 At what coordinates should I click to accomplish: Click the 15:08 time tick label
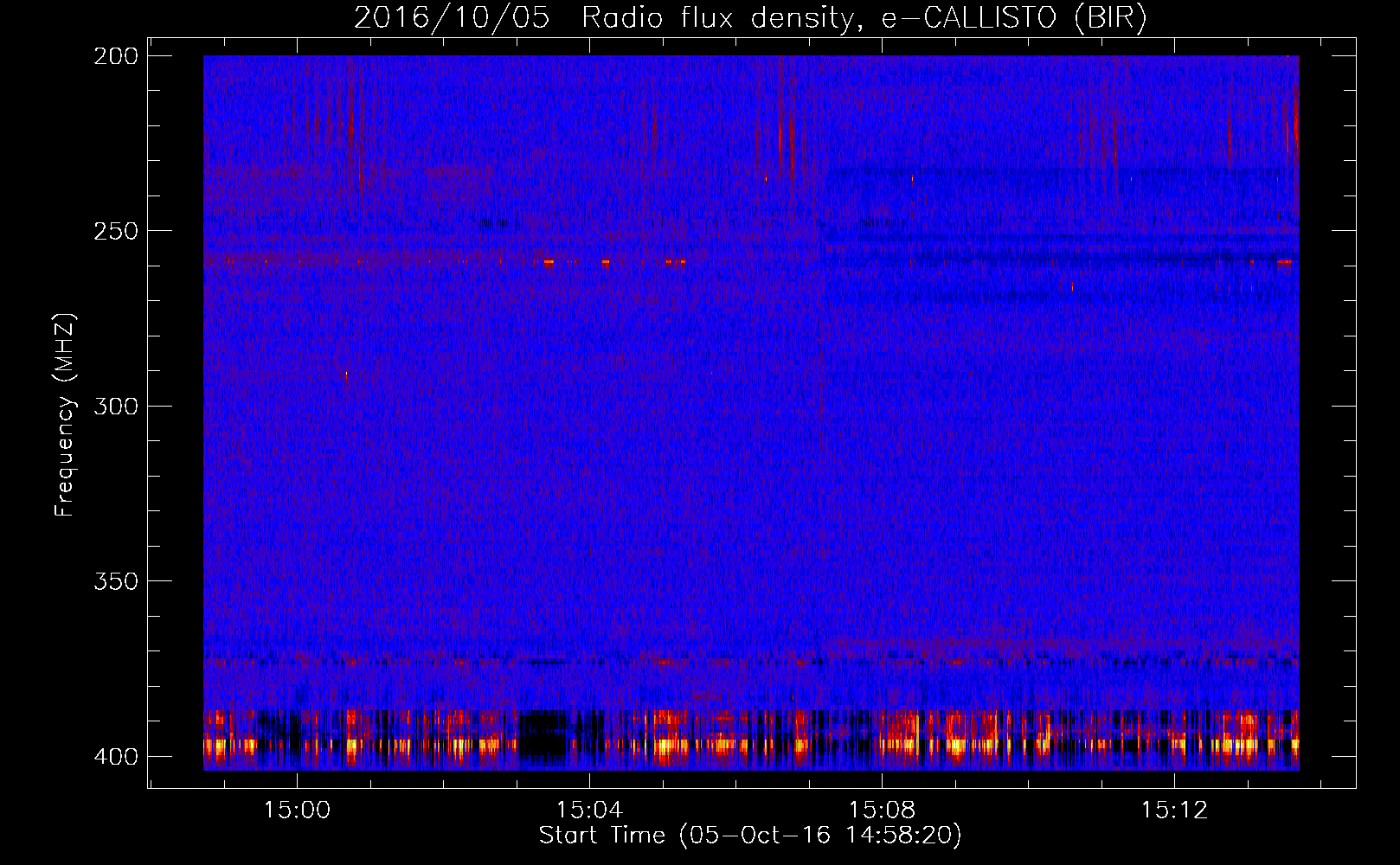[x=883, y=811]
